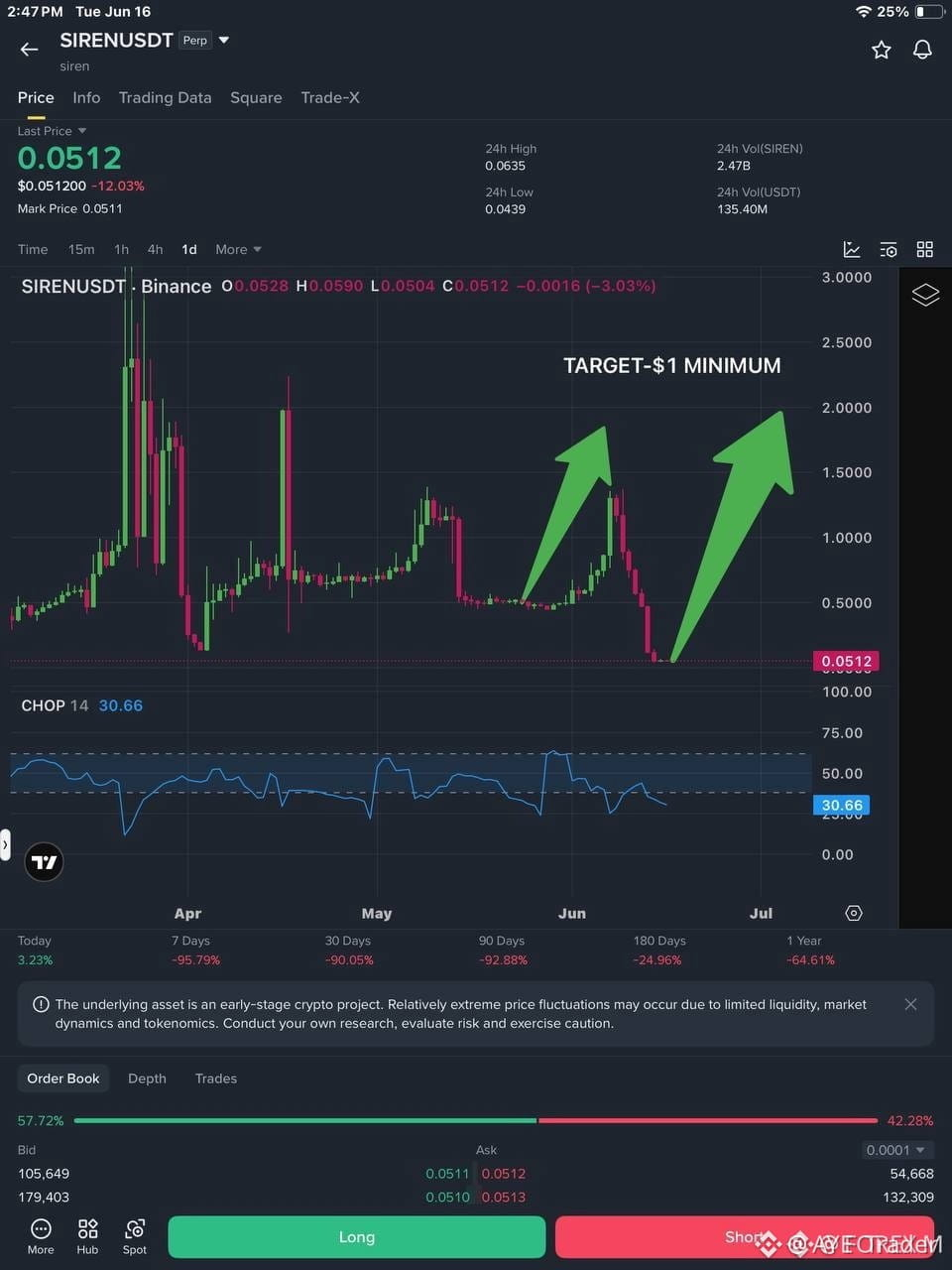The image size is (952, 1270).
Task: Click bid amount 105,649
Action: [x=44, y=1174]
